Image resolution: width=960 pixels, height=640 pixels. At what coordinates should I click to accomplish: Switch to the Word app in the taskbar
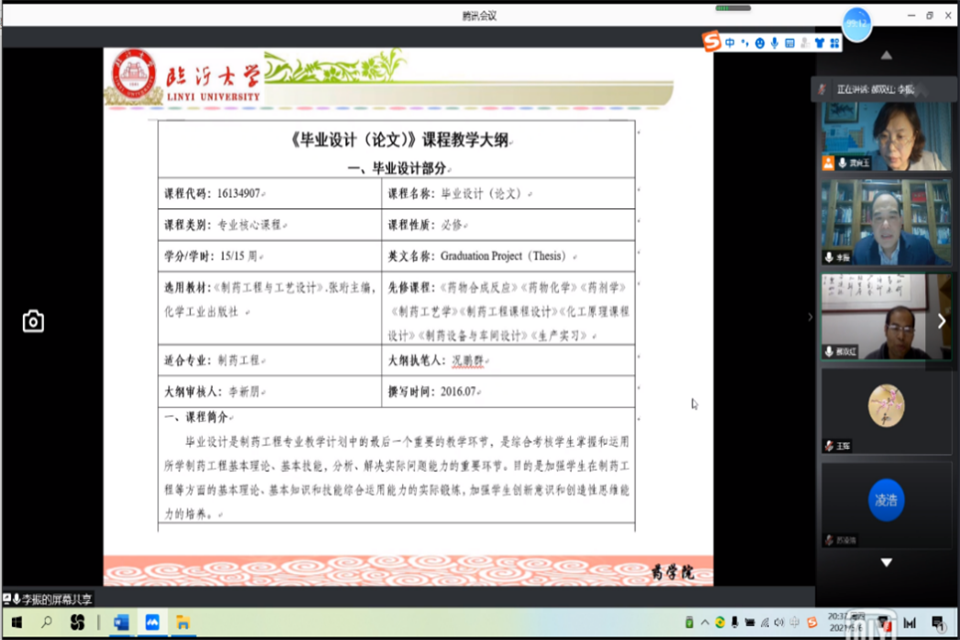[x=121, y=623]
